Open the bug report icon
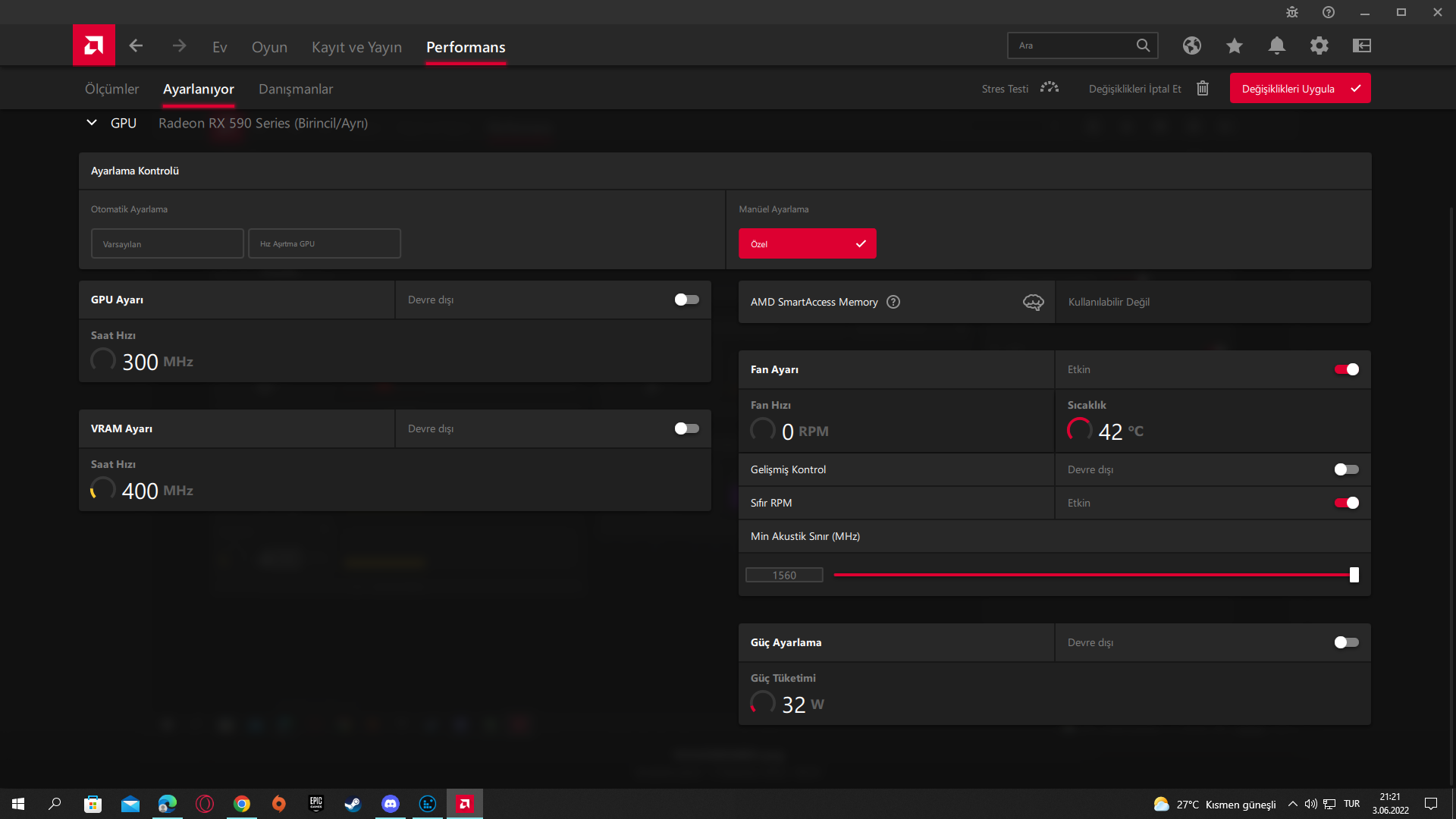 point(1292,12)
